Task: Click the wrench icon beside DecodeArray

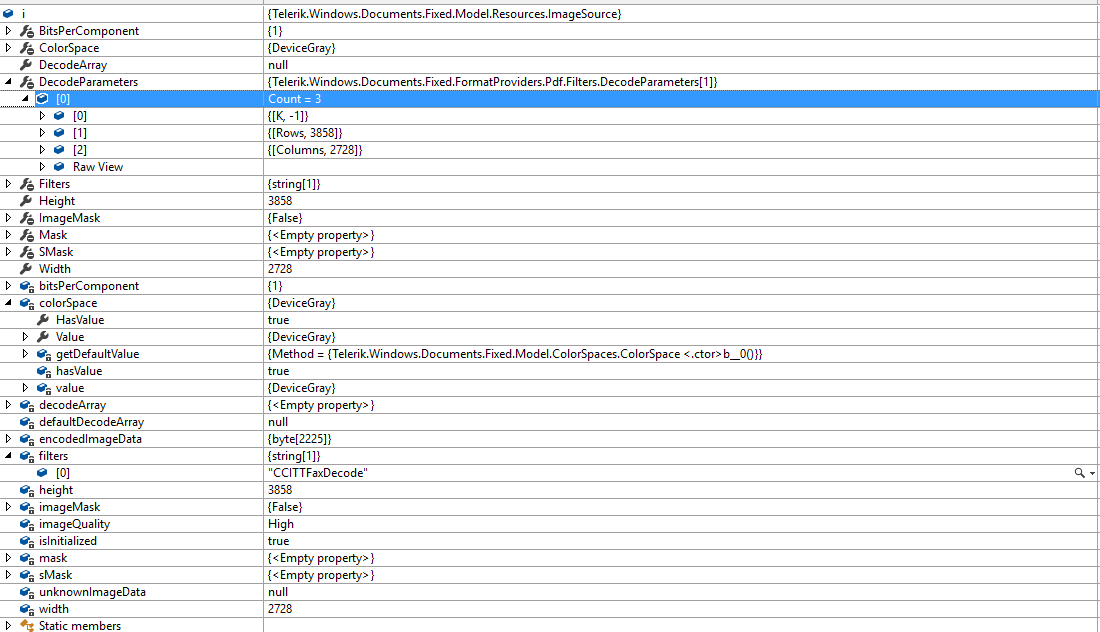Action: pos(26,65)
